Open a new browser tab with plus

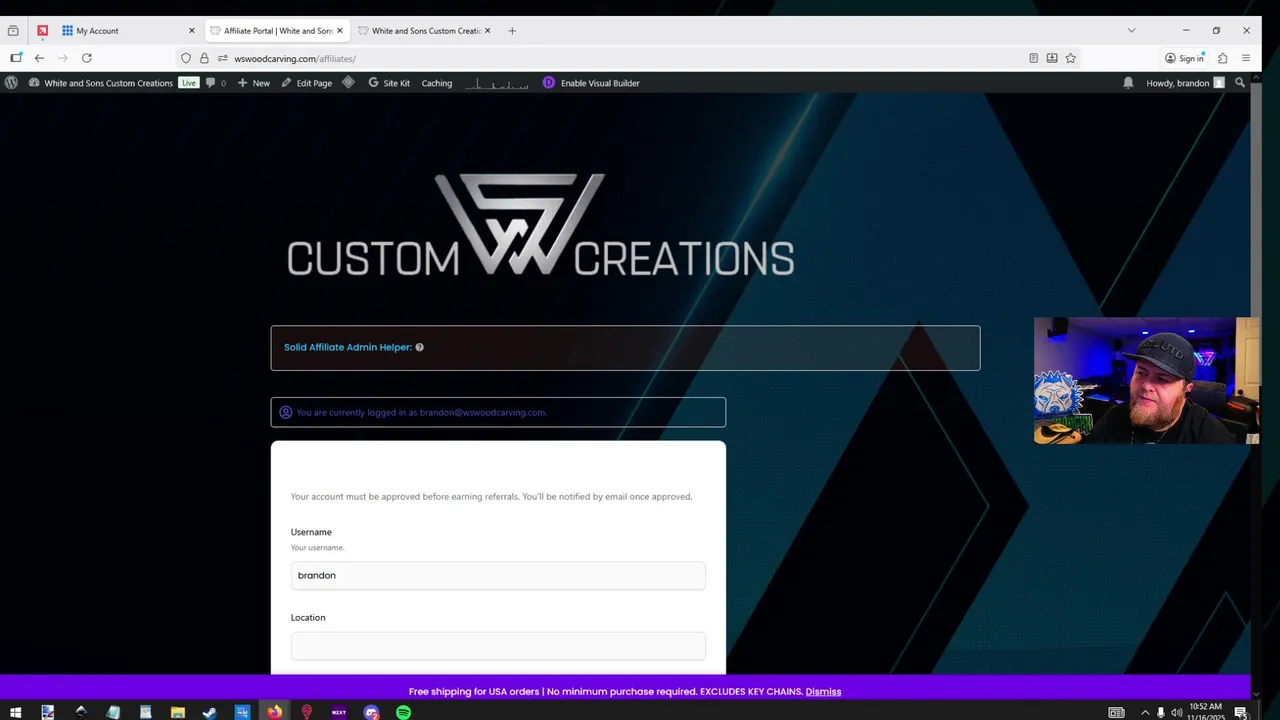pos(512,30)
